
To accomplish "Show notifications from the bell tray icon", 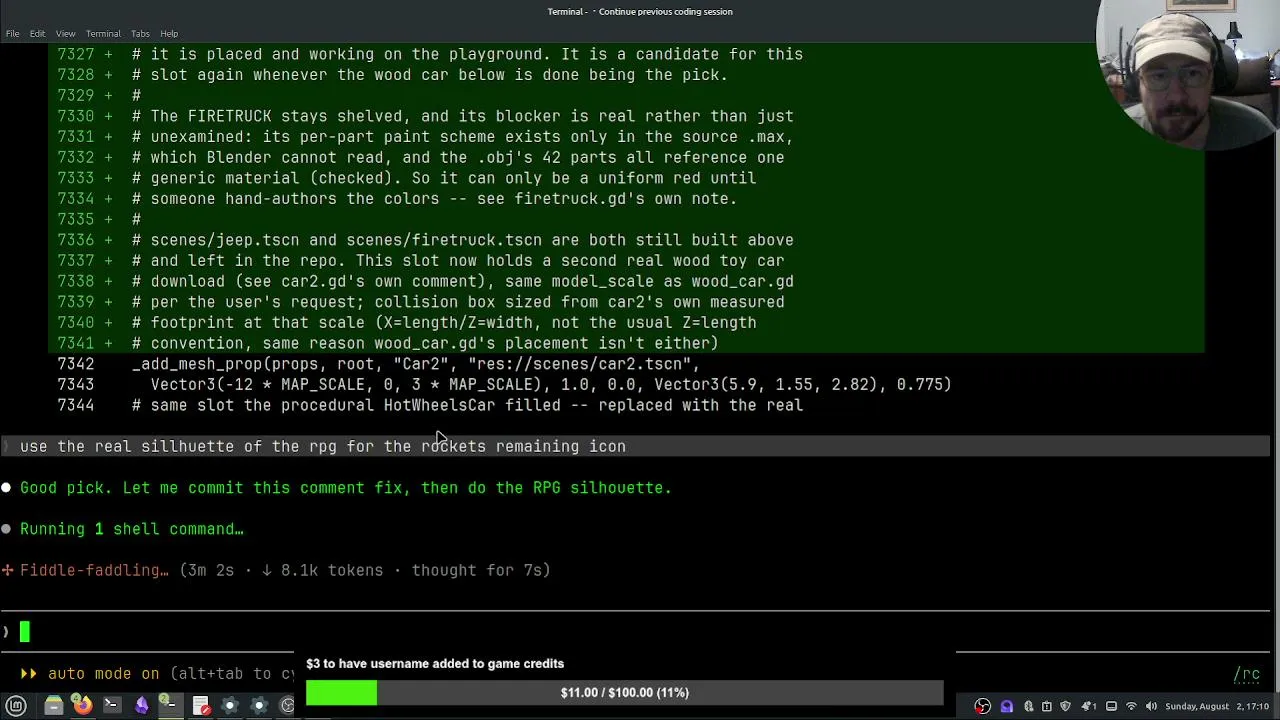I will click(1088, 706).
